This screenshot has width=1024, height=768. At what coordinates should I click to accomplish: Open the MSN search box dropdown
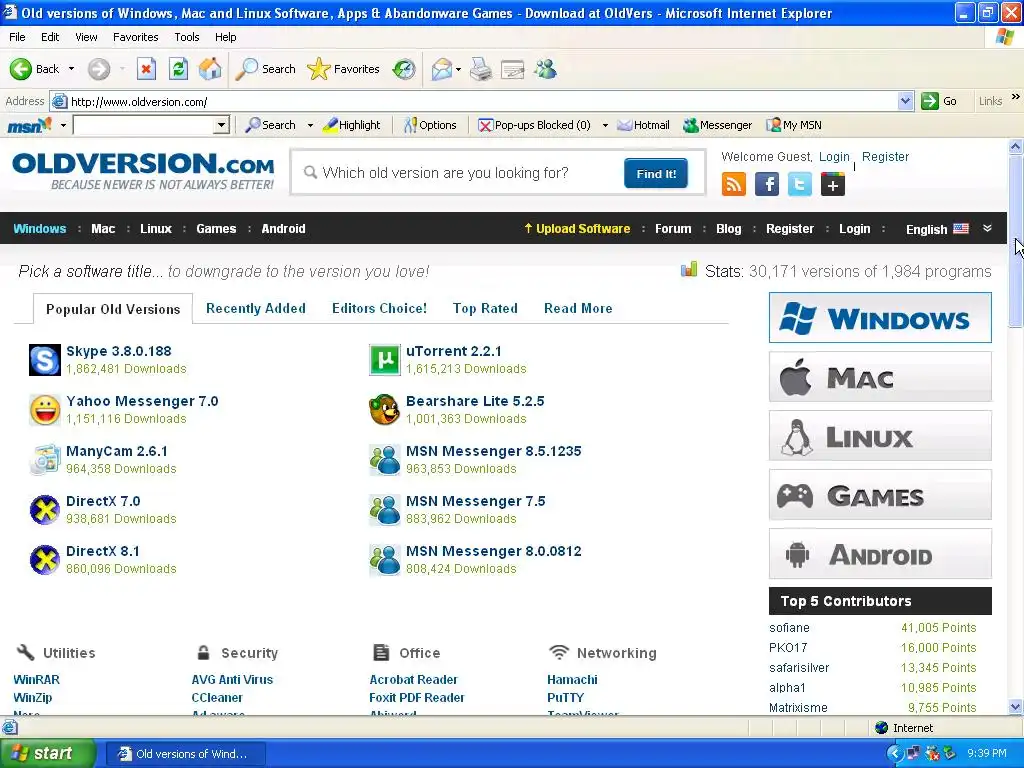(221, 125)
